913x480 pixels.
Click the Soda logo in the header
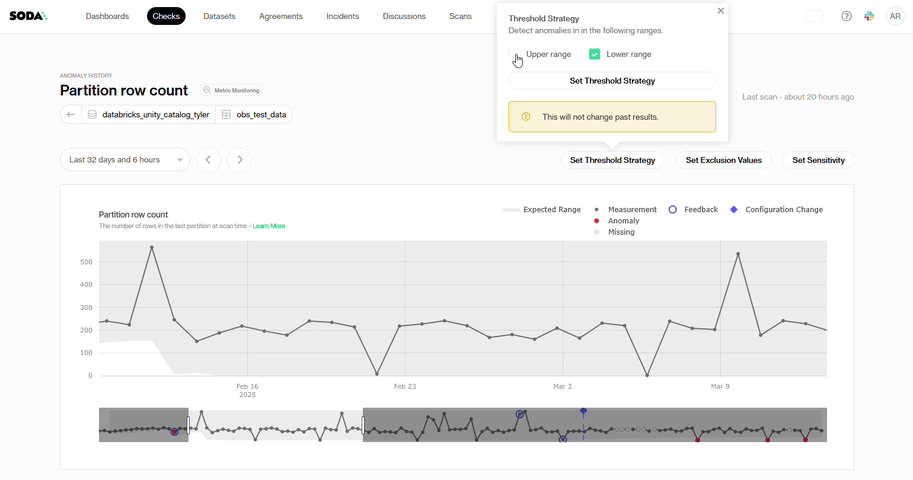28,16
